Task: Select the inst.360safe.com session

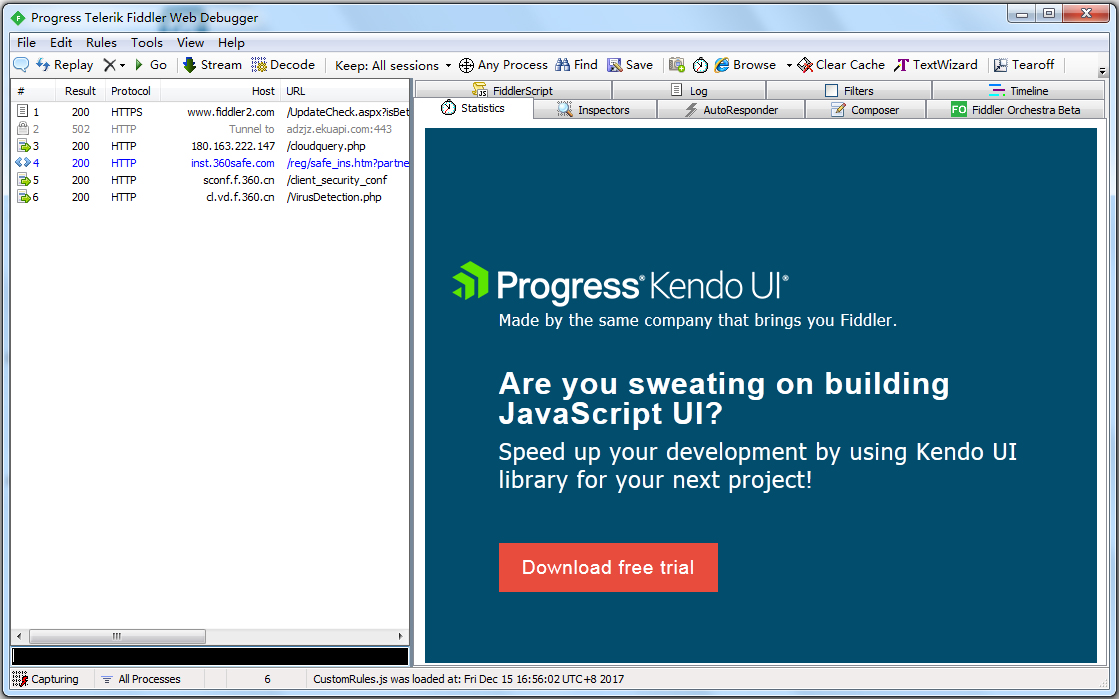Action: point(211,164)
